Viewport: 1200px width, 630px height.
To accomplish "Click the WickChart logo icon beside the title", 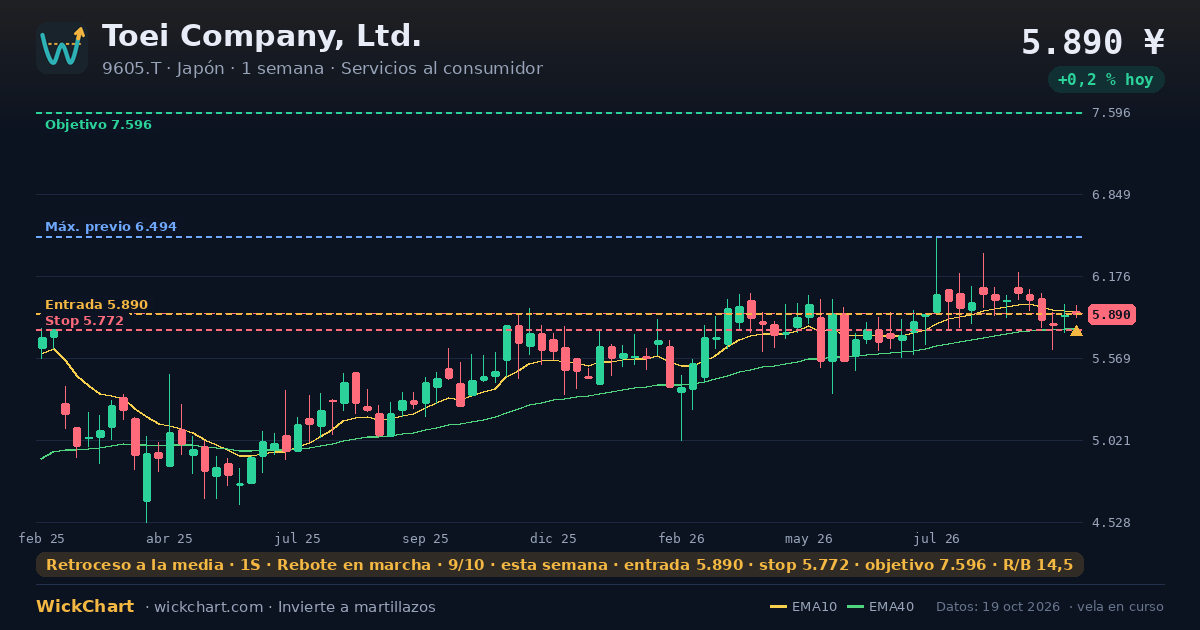I will (62, 48).
